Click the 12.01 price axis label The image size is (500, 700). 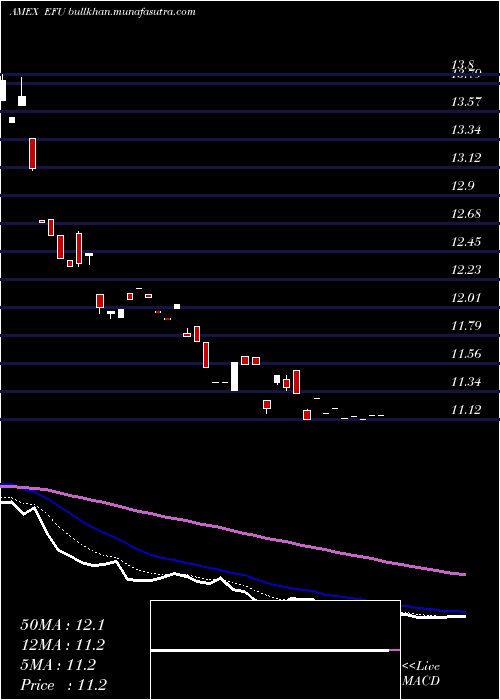tap(467, 298)
